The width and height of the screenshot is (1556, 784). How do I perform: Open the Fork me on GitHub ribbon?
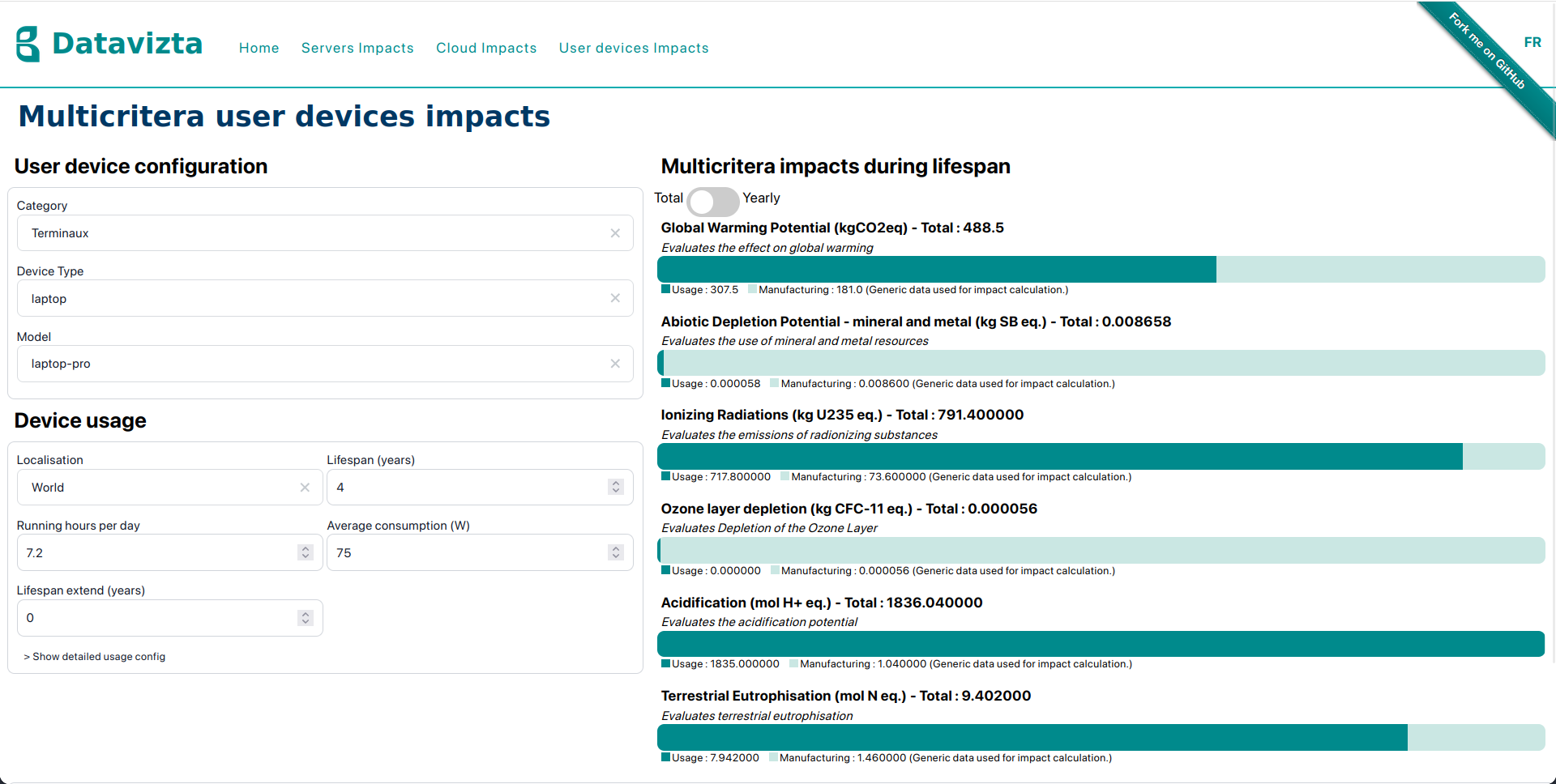pyautogui.click(x=1488, y=51)
